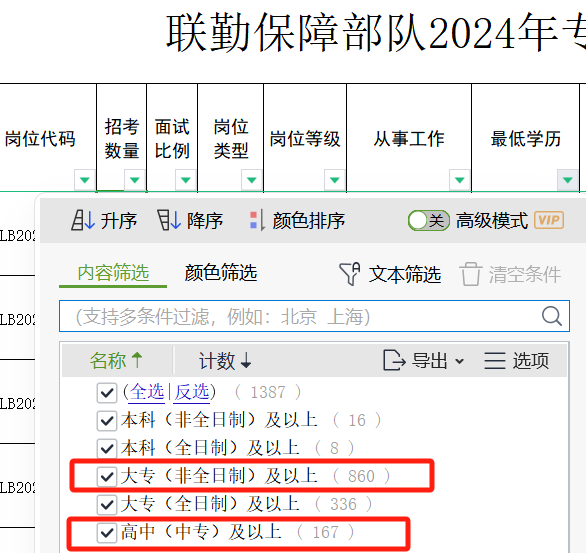This screenshot has width=586, height=553.
Task: Uncheck 本科（全日制）及以上 checkbox
Action: [x=107, y=448]
